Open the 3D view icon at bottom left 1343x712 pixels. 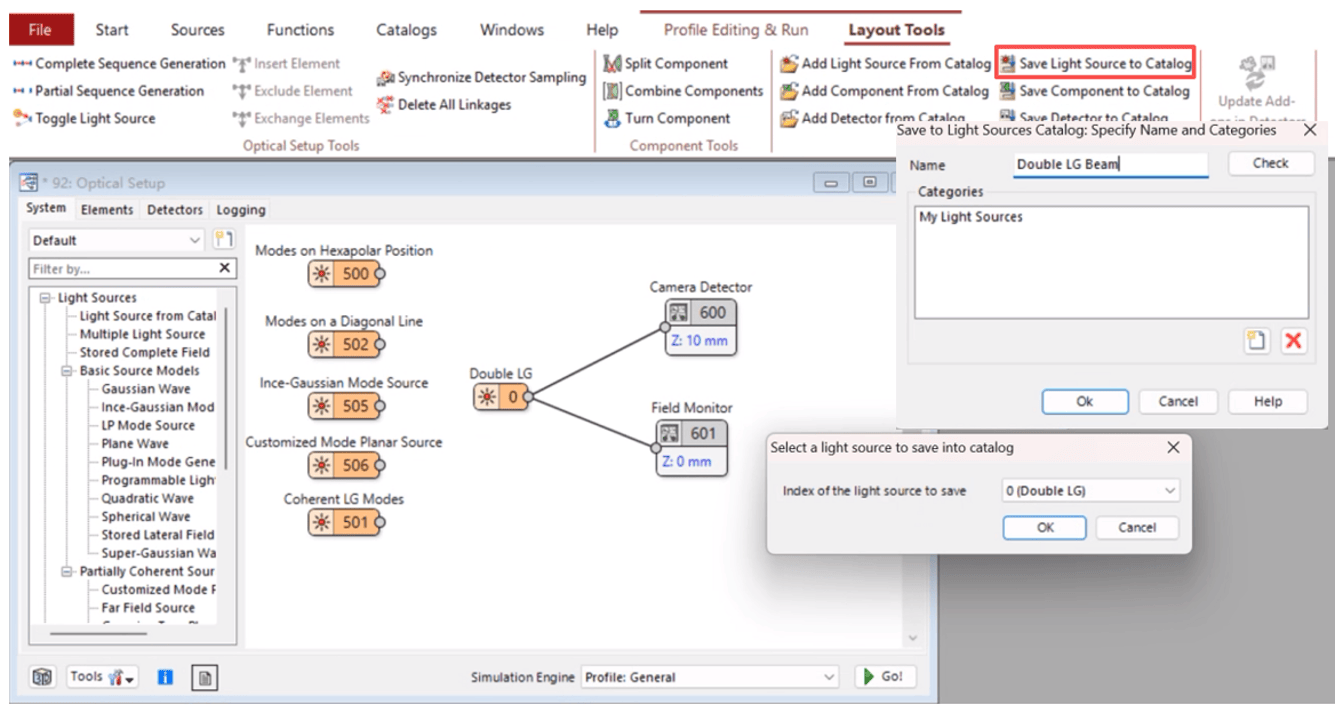pos(41,677)
